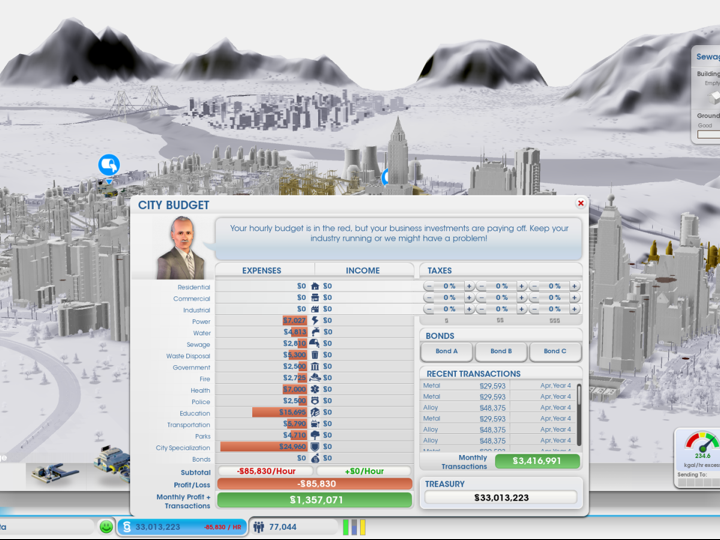Increase Commercial medium-wealth tax rate

pyautogui.click(x=522, y=298)
